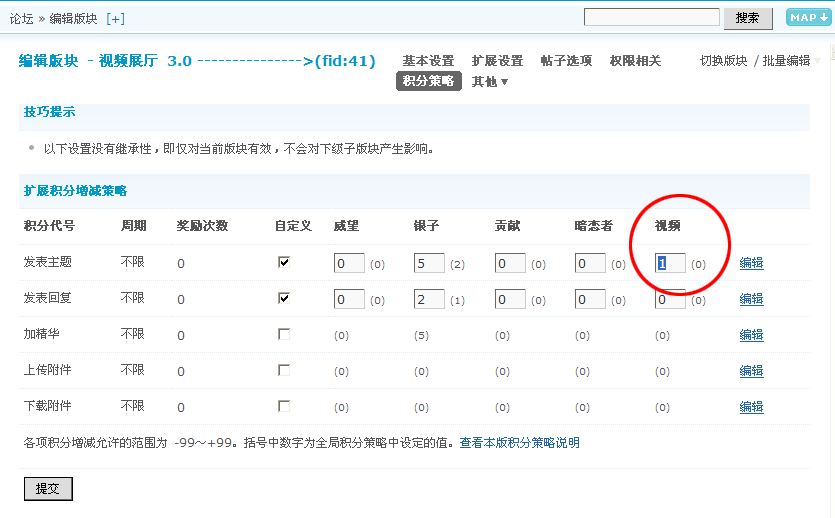Focus the search input field
This screenshot has width=835, height=518.
(x=651, y=17)
